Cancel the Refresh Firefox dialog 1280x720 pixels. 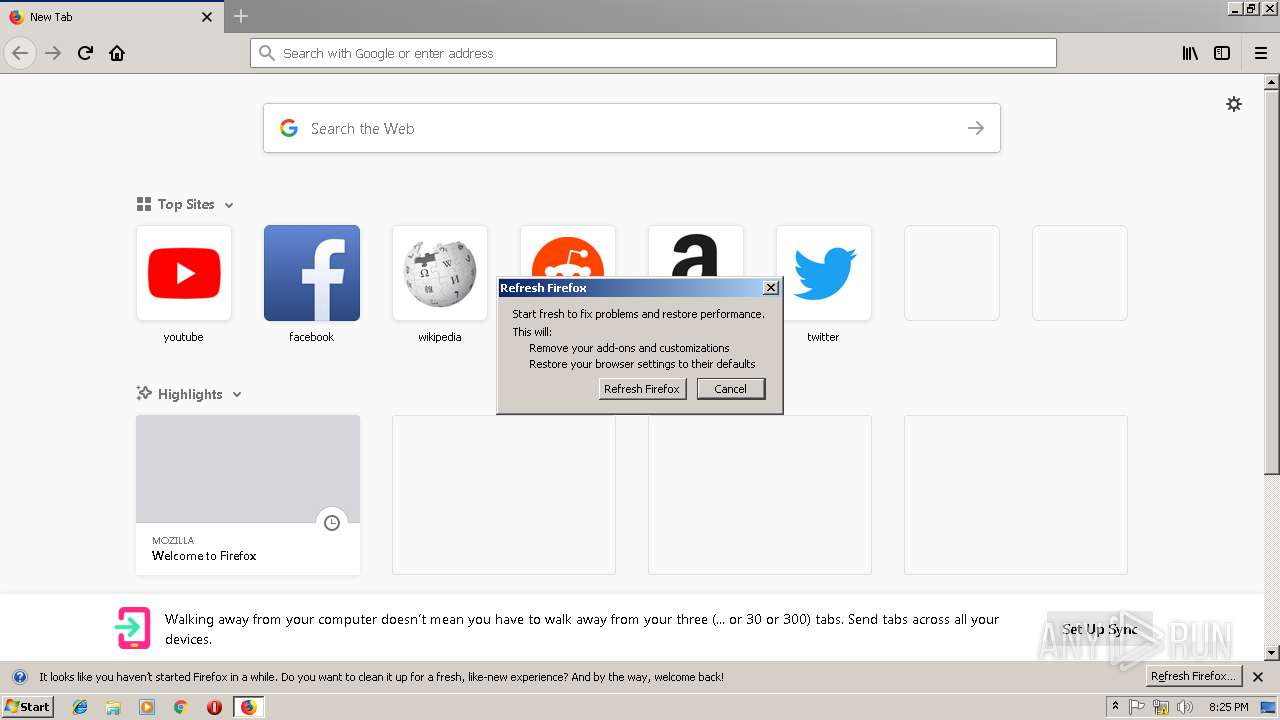731,389
